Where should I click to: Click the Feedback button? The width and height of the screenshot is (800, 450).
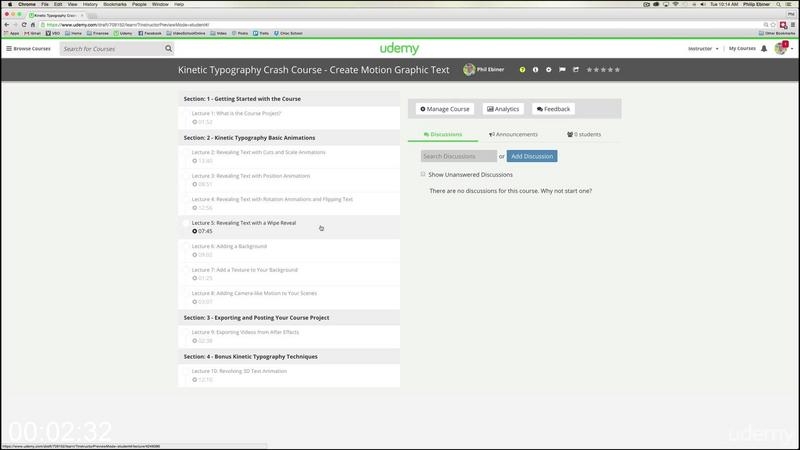(554, 109)
